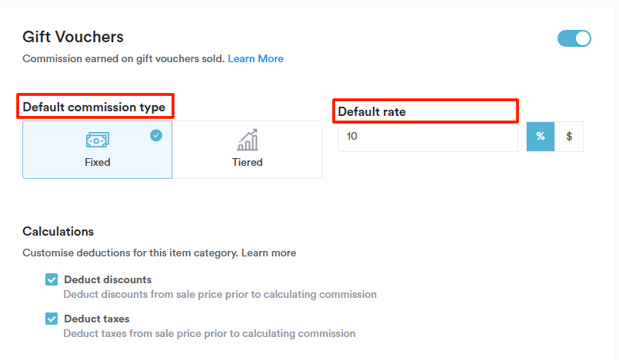Open the blue Learn More link
Image resolution: width=619 pixels, height=360 pixels.
(x=255, y=59)
